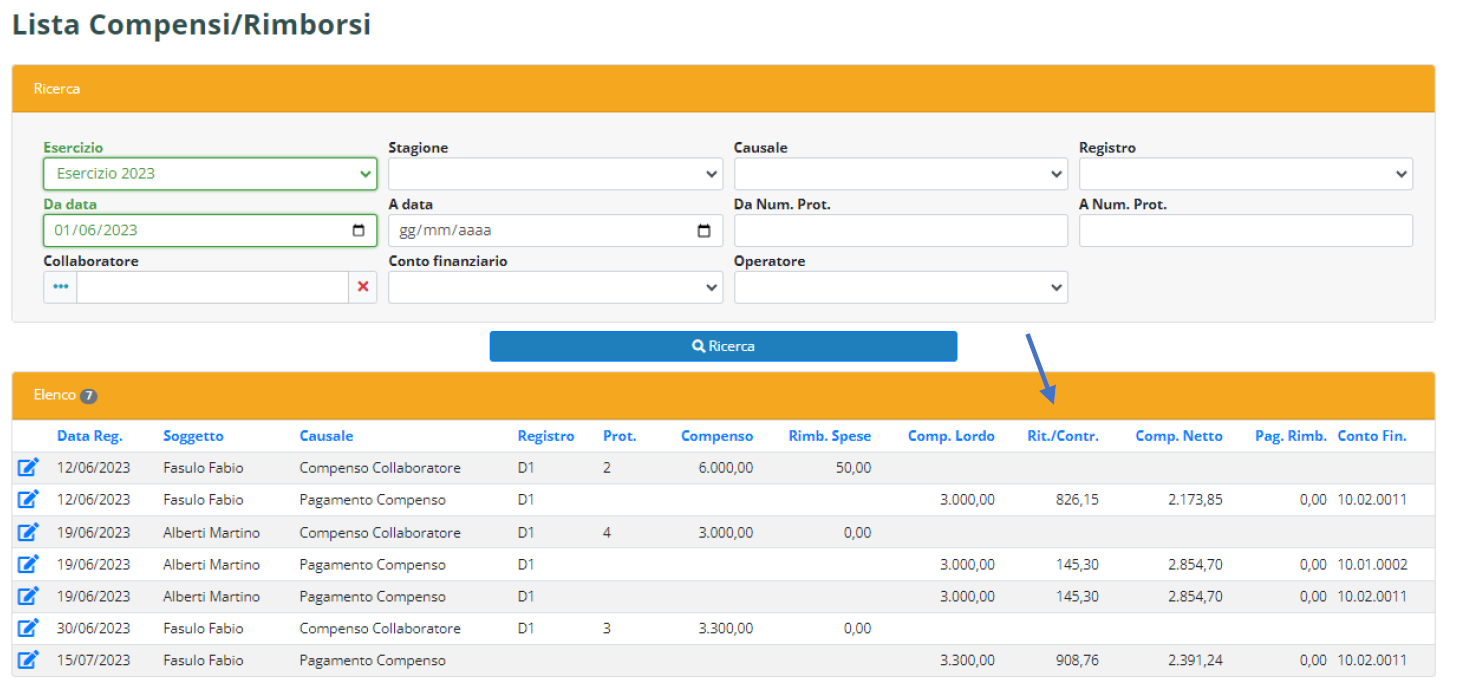Edit the 12/06/2023 Compenso Collaboratore row
This screenshot has width=1457, height=694.
tap(28, 467)
